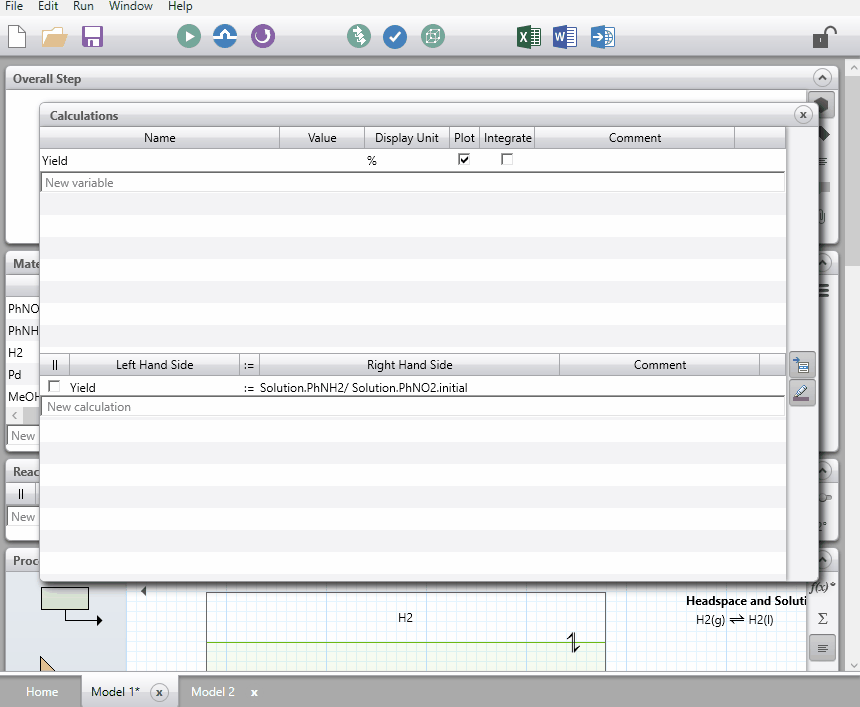Screen dimensions: 860x707
Task: Click the Integrate column header
Action: click(x=507, y=138)
